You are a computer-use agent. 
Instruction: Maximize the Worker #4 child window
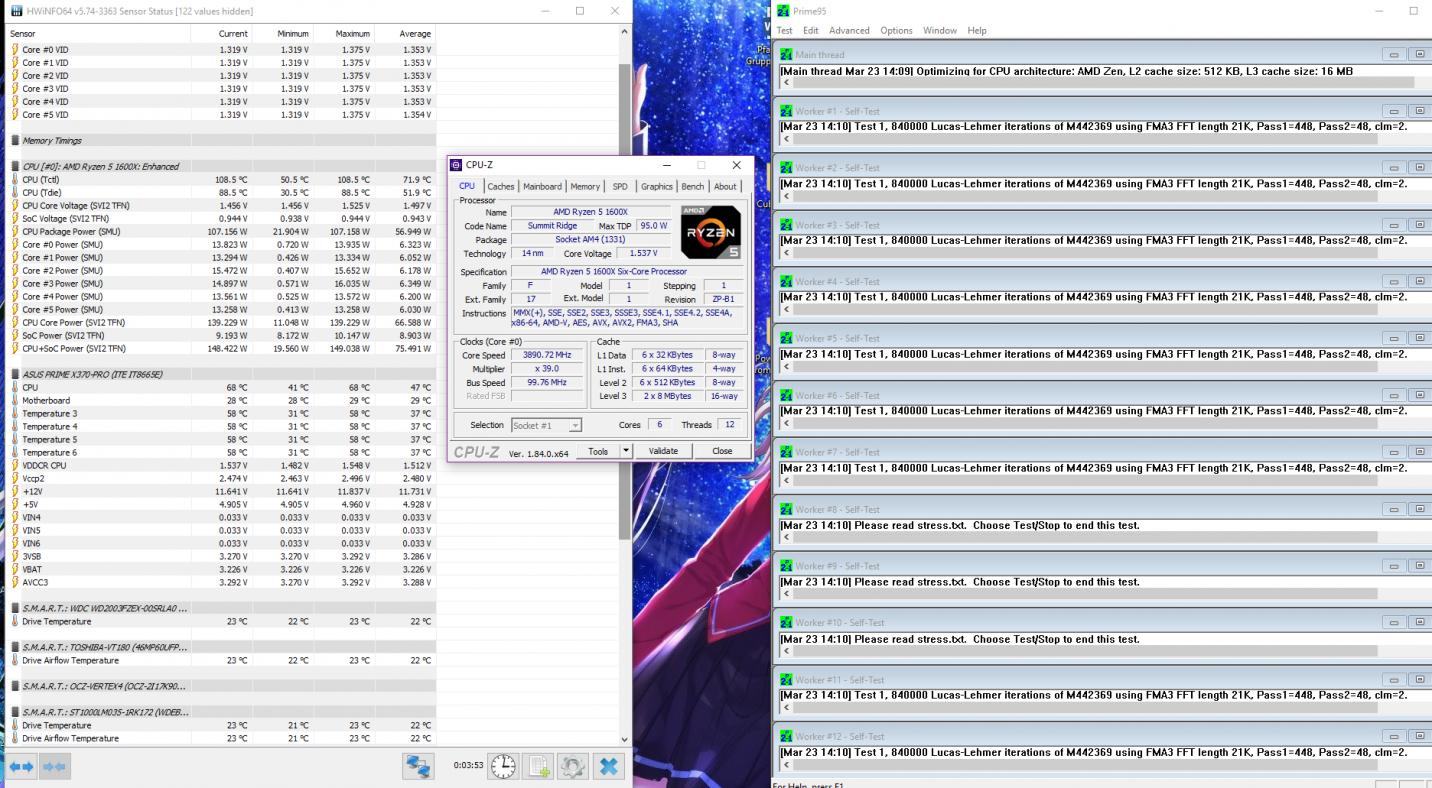(x=1420, y=282)
